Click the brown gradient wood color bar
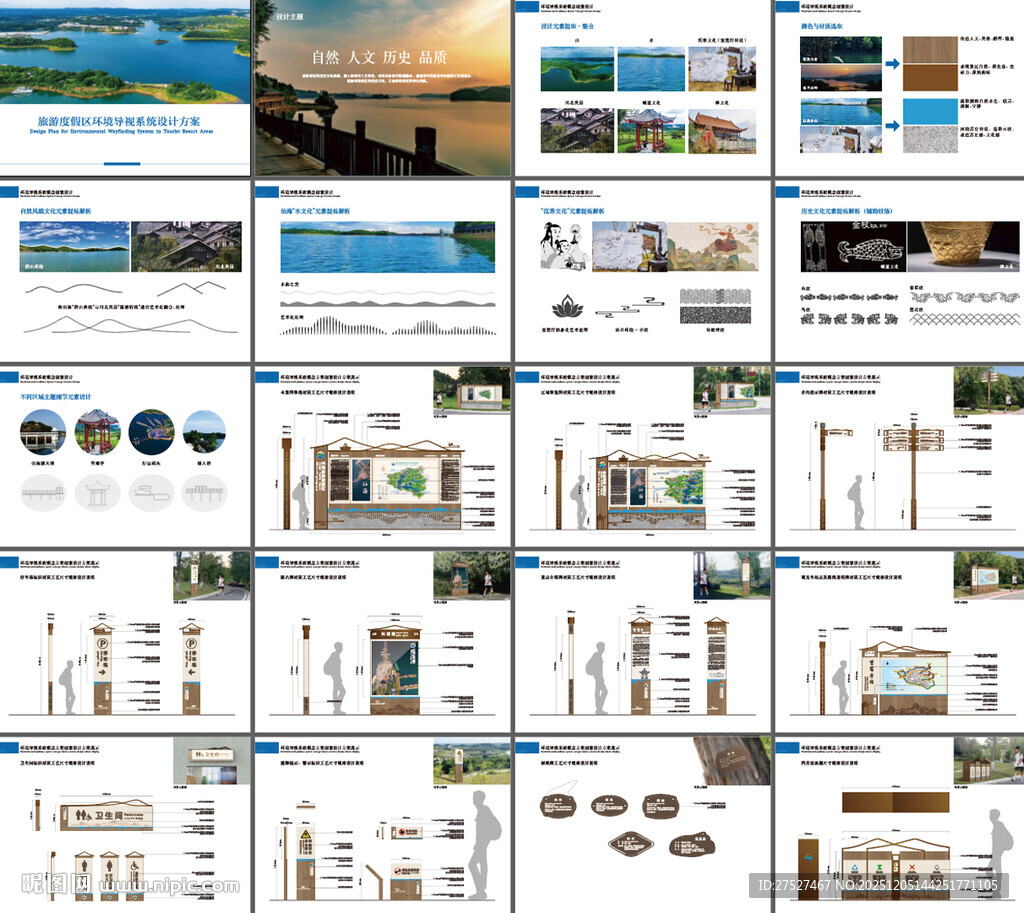This screenshot has width=1024, height=913. [895, 802]
